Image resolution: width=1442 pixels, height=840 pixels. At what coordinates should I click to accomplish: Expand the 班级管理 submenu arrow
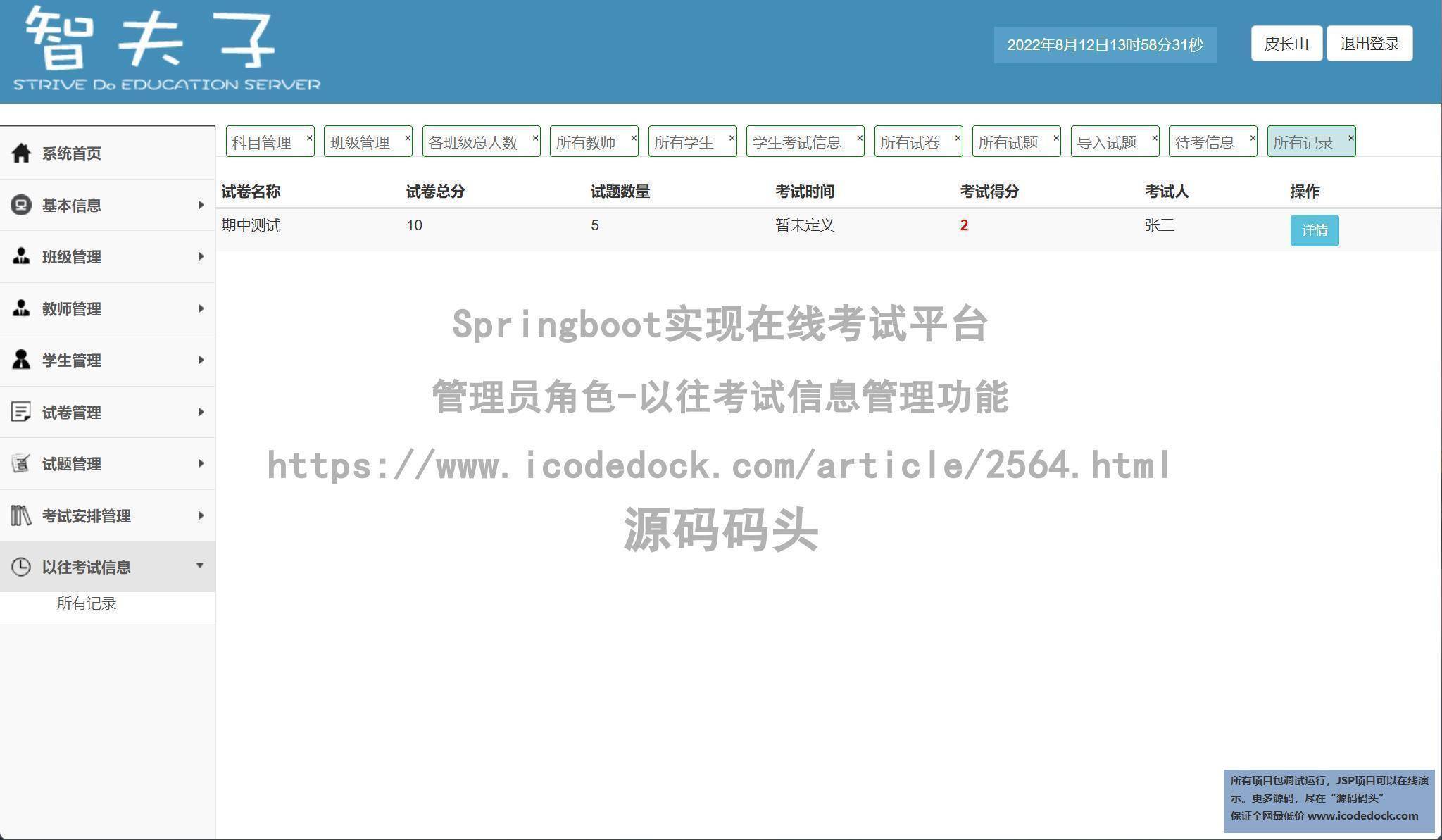(201, 257)
